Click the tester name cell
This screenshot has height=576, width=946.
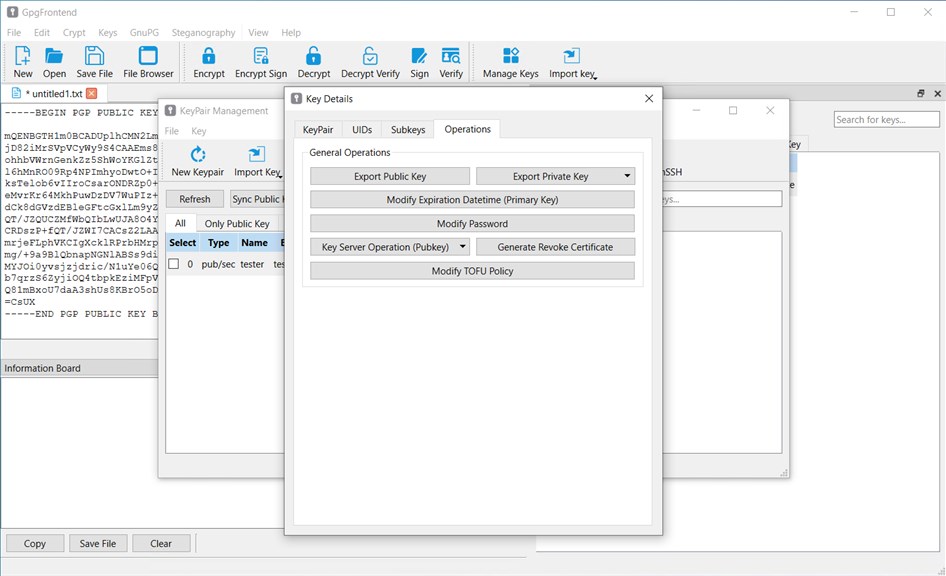pos(252,264)
